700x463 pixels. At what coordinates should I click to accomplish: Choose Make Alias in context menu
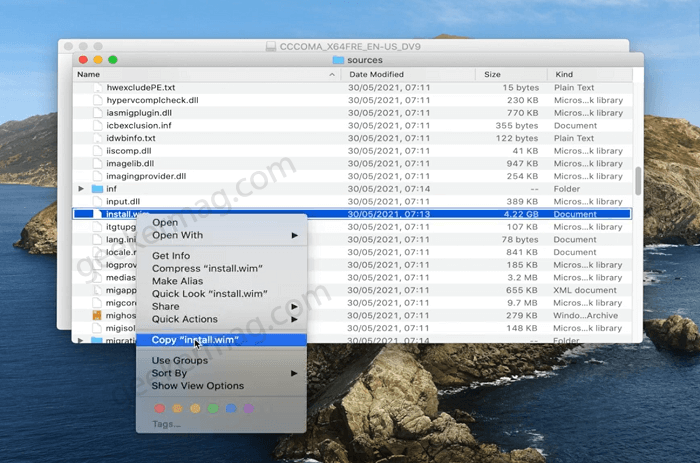[177, 281]
